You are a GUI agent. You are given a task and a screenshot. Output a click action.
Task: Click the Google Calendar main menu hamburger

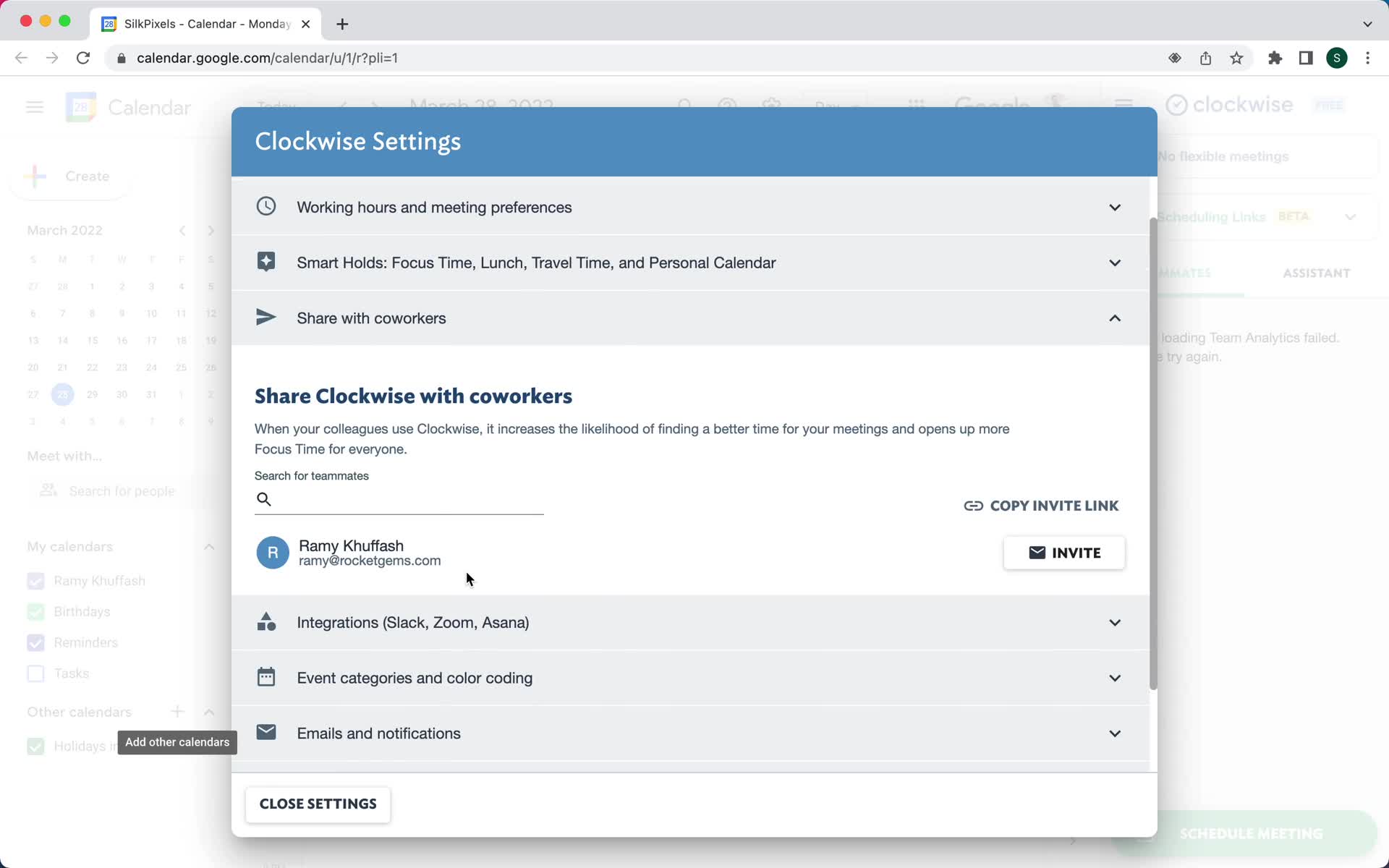pyautogui.click(x=35, y=108)
